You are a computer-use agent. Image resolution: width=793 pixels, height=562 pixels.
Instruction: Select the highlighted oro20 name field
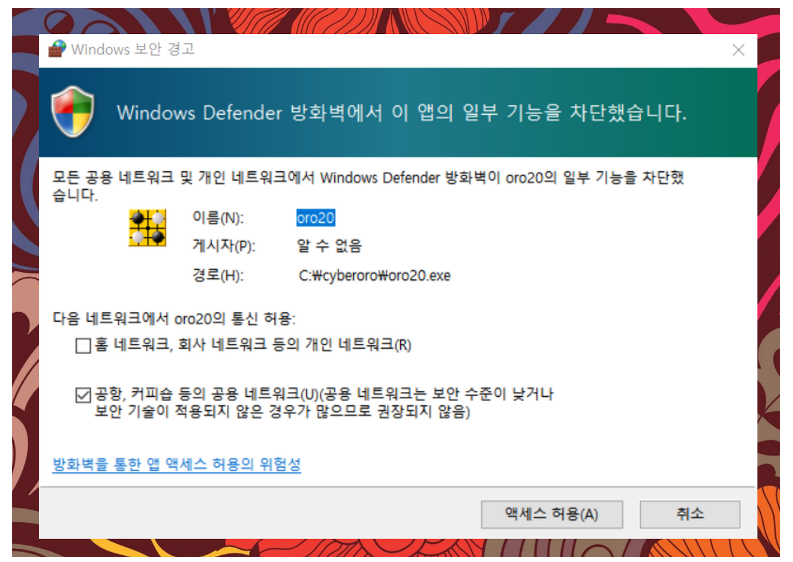[316, 218]
